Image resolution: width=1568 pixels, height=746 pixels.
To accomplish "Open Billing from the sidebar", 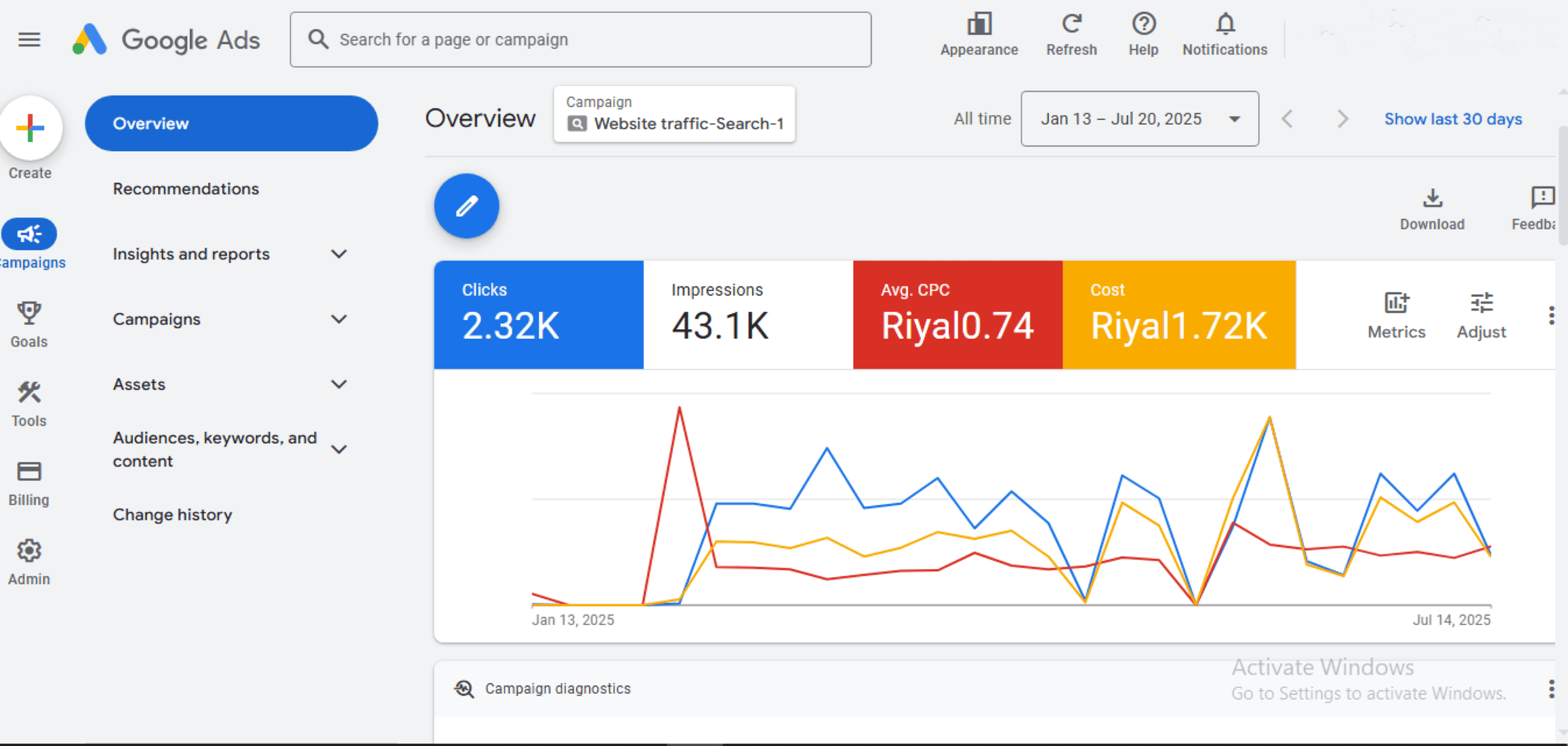I will [29, 484].
